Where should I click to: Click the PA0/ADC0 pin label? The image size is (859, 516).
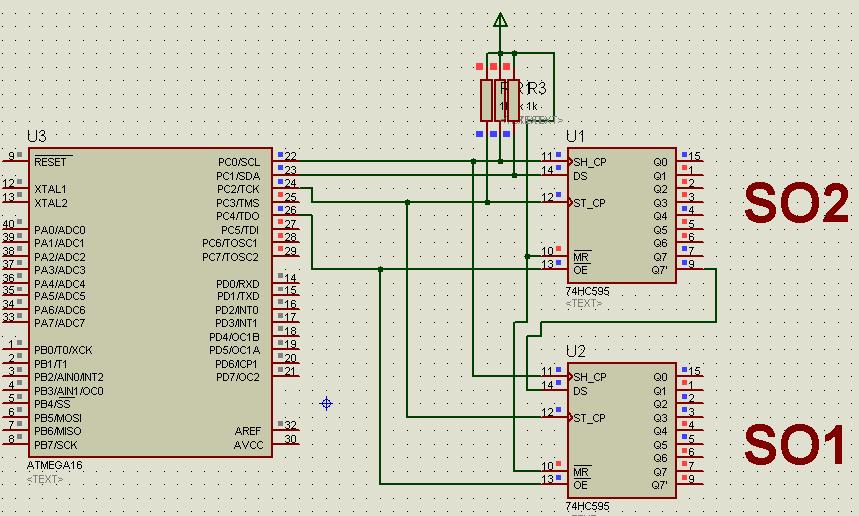point(60,230)
